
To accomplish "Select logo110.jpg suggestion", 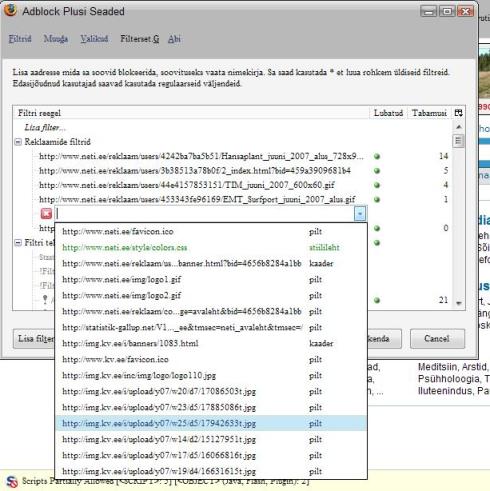I will [x=211, y=376].
